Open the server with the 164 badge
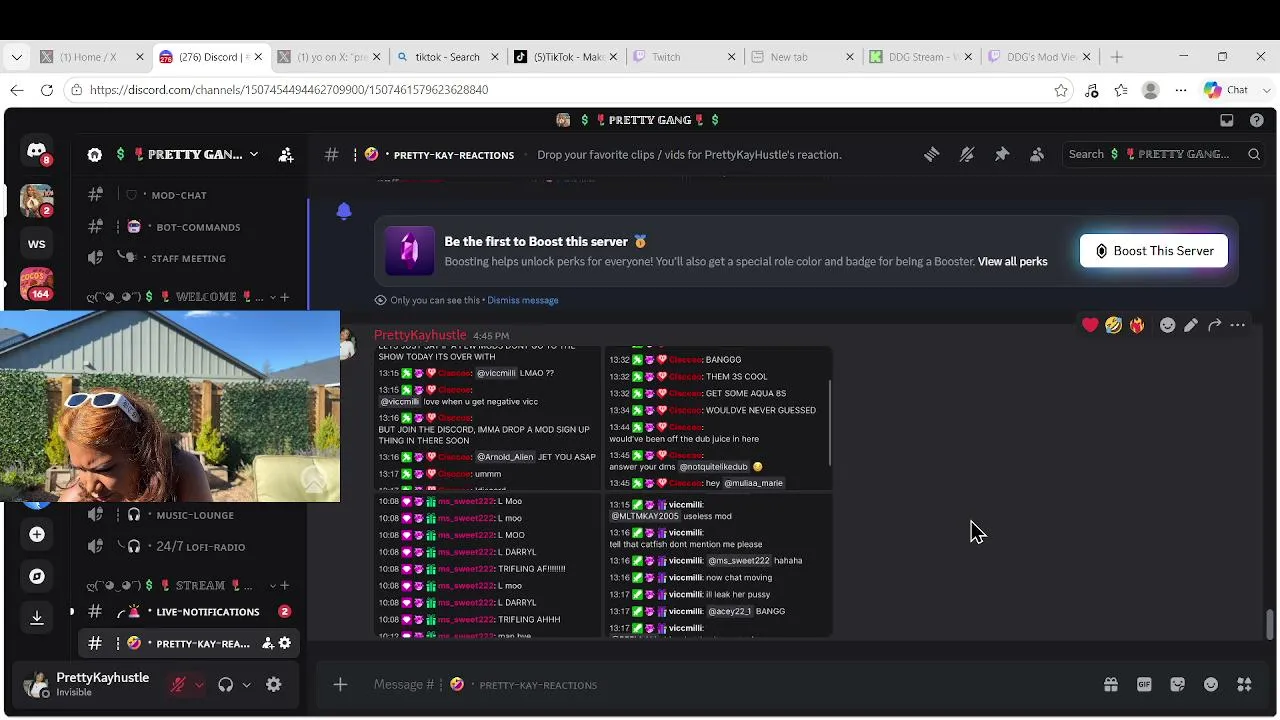The width and height of the screenshot is (1280, 720). (37, 285)
